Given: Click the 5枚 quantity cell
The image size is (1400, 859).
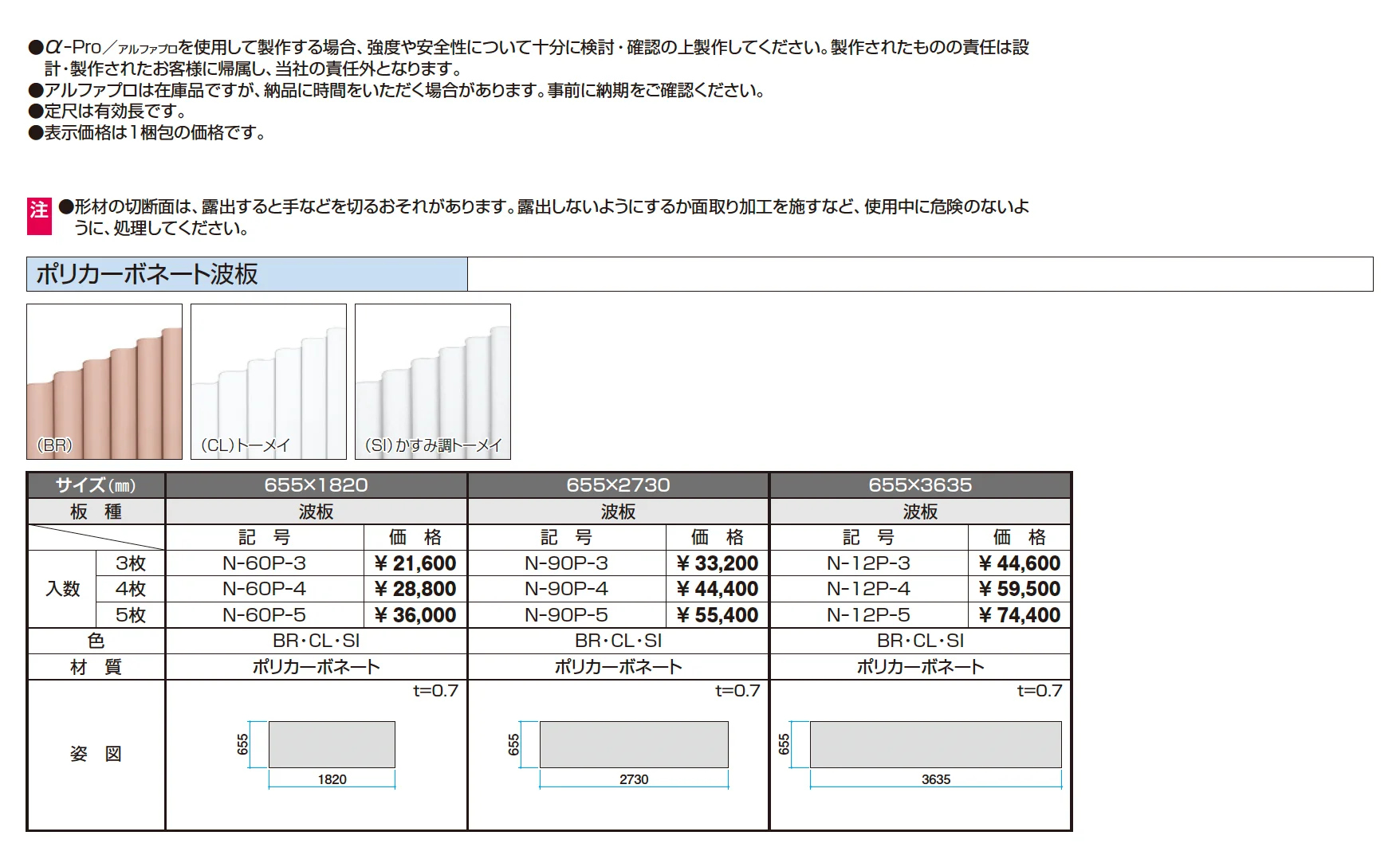Looking at the screenshot, I should tap(131, 615).
